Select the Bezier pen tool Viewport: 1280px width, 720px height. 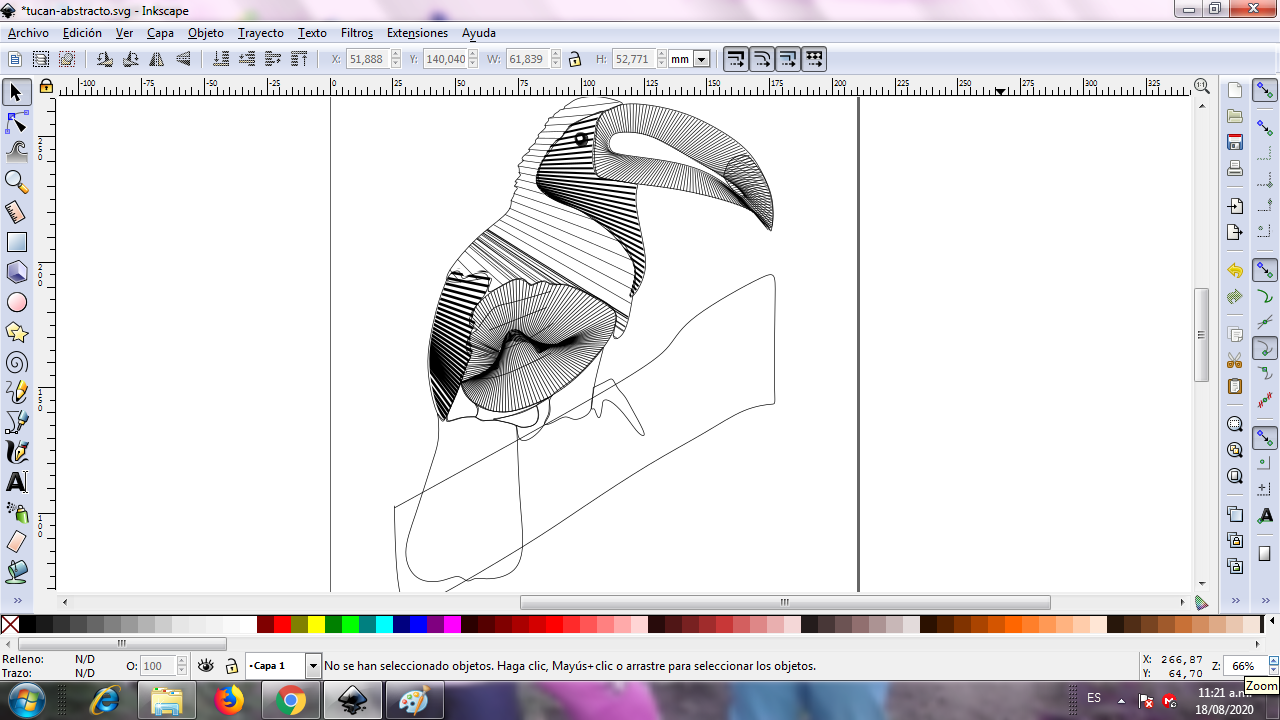pyautogui.click(x=16, y=422)
